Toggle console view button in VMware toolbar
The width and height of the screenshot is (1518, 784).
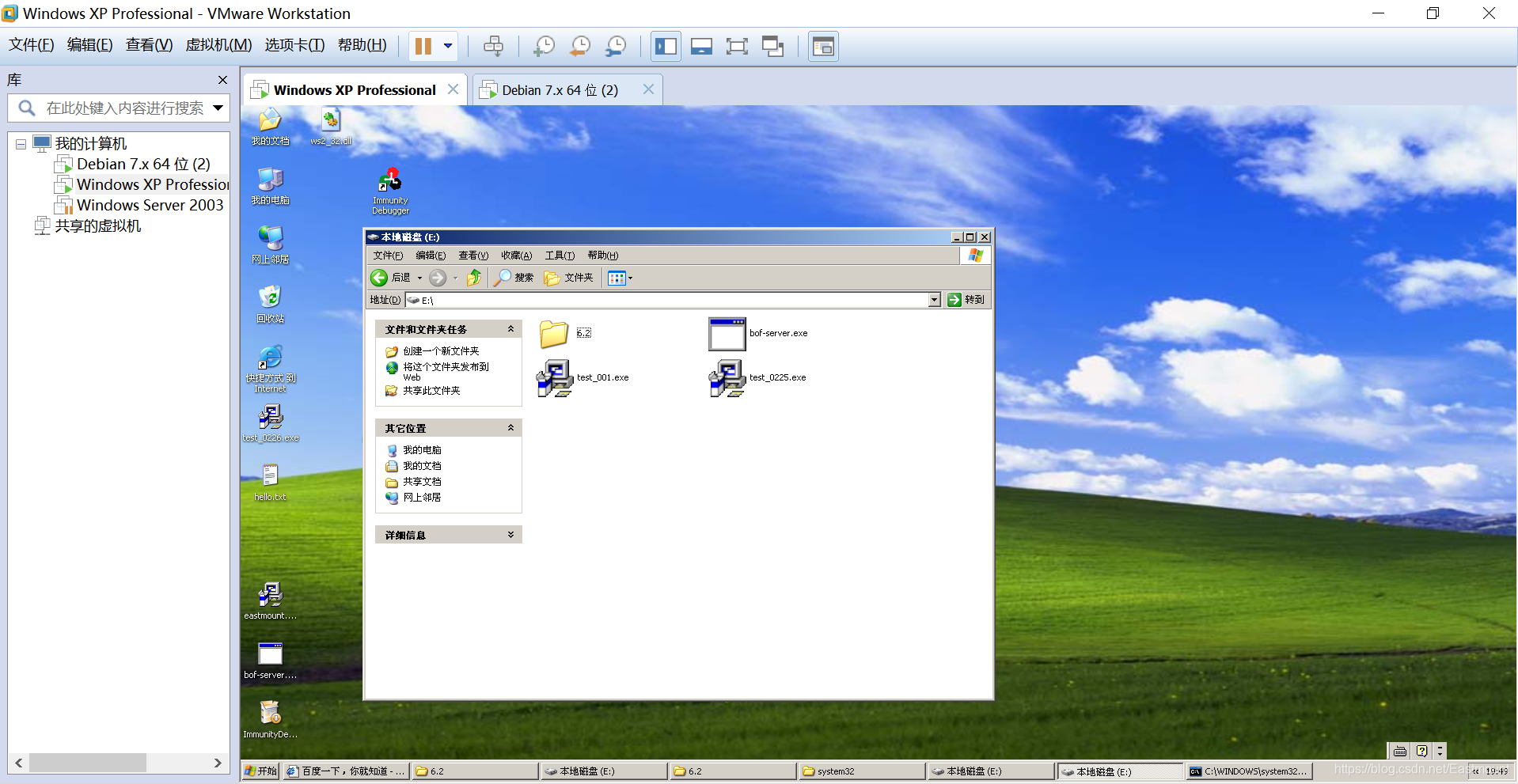pos(823,46)
